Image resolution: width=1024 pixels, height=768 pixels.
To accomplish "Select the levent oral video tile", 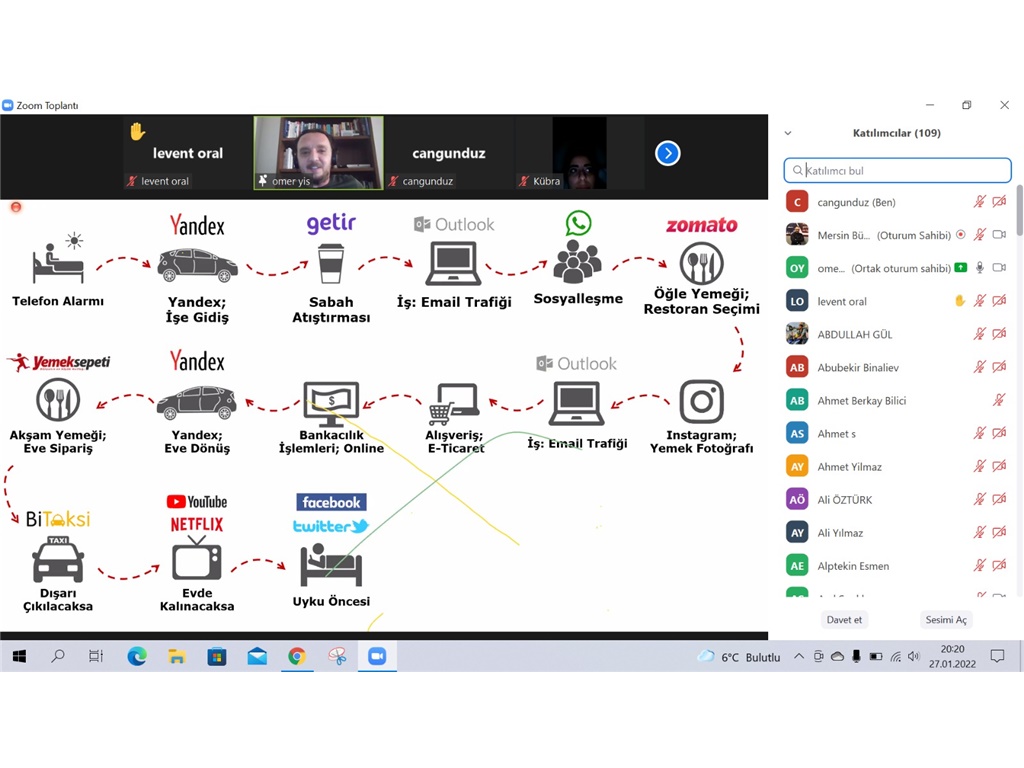I will click(188, 153).
